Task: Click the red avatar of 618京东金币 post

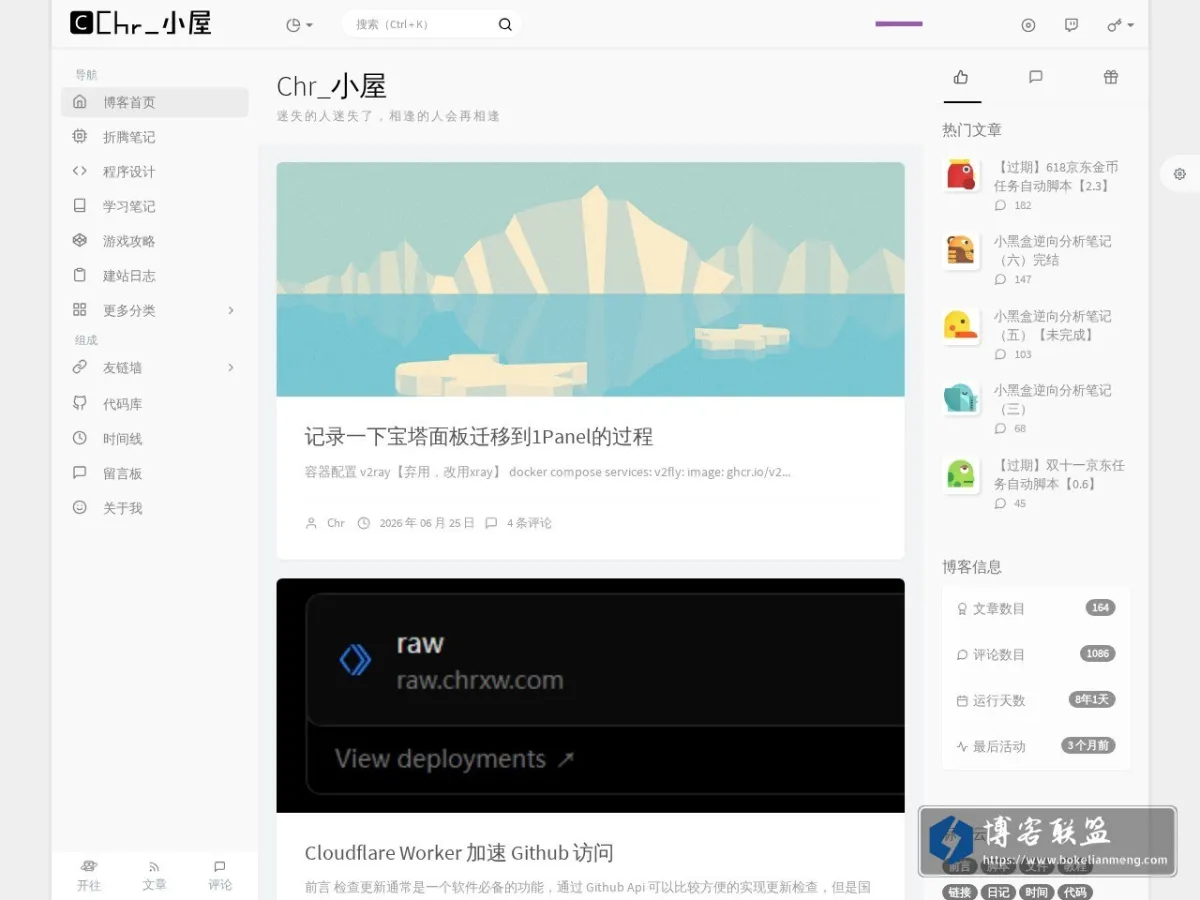Action: tap(961, 176)
